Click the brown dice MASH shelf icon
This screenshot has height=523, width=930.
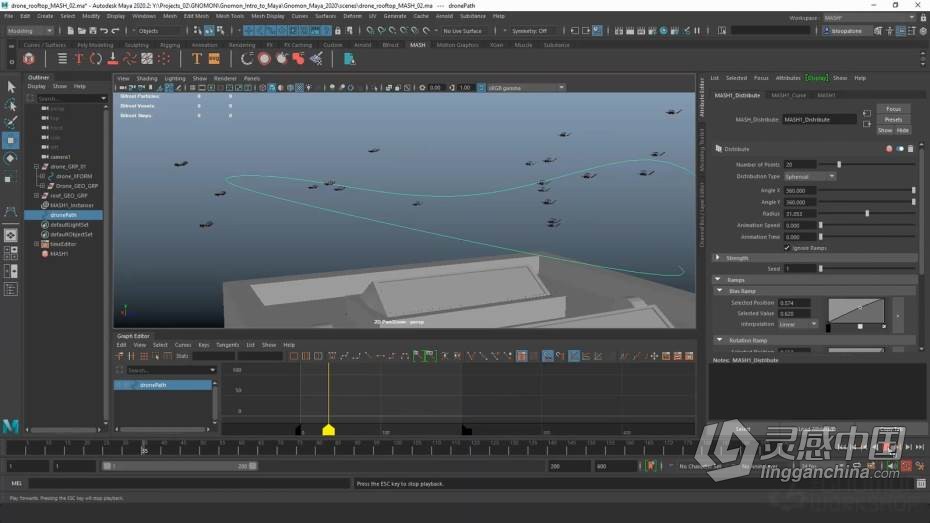[x=214, y=59]
